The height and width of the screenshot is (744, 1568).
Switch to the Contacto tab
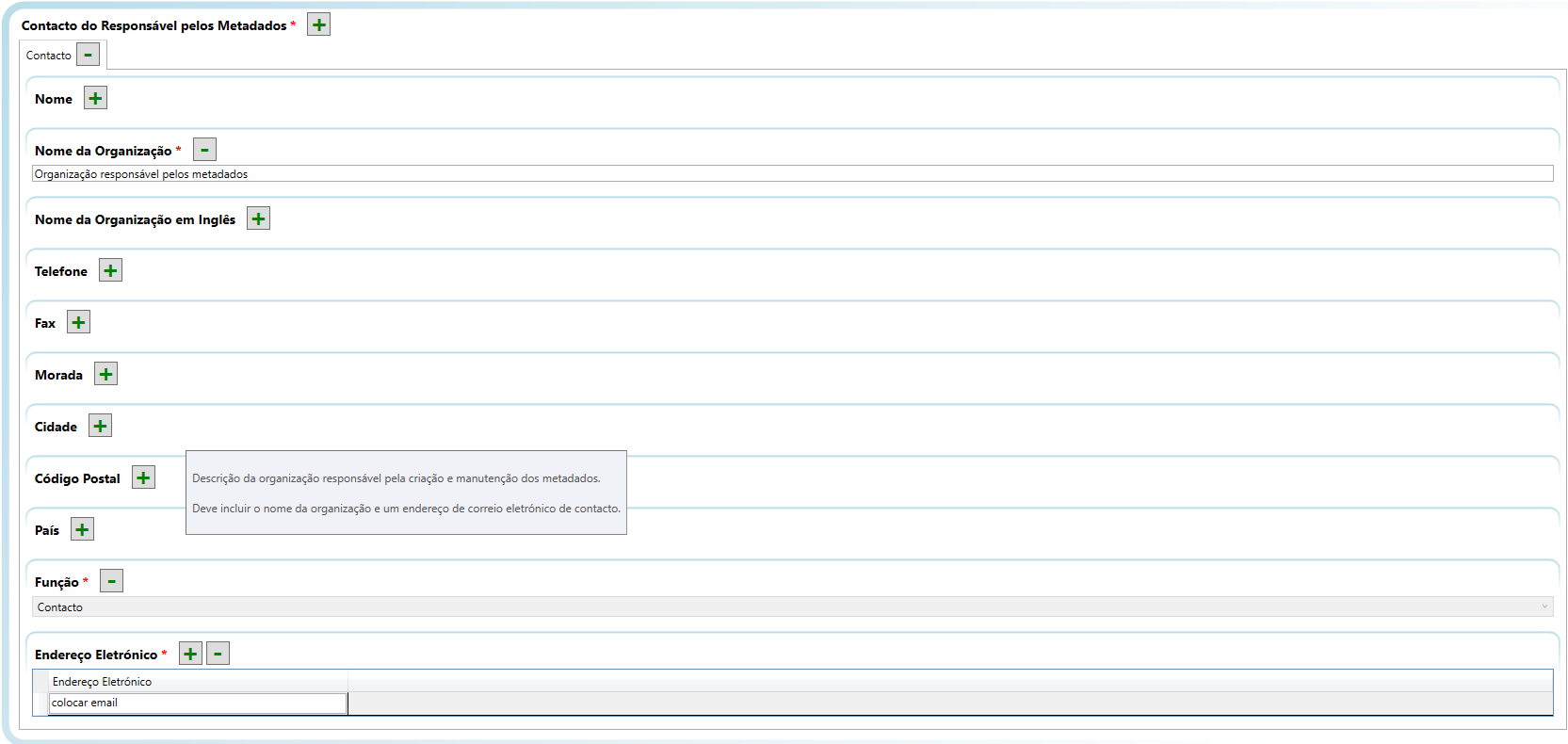pyautogui.click(x=48, y=56)
